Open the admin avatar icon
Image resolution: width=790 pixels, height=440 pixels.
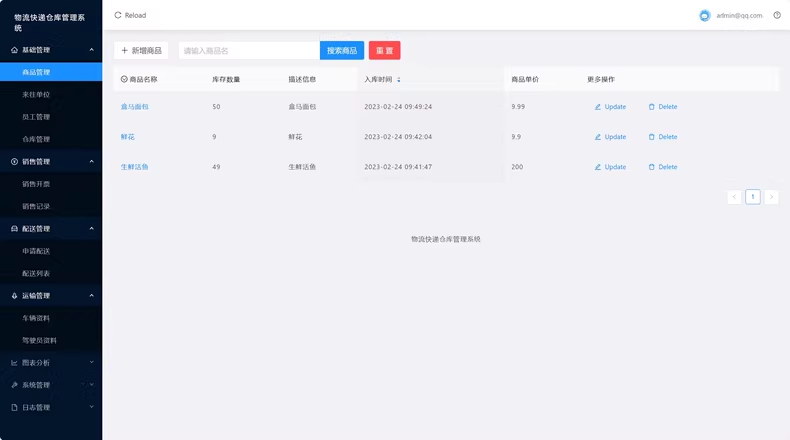point(704,16)
